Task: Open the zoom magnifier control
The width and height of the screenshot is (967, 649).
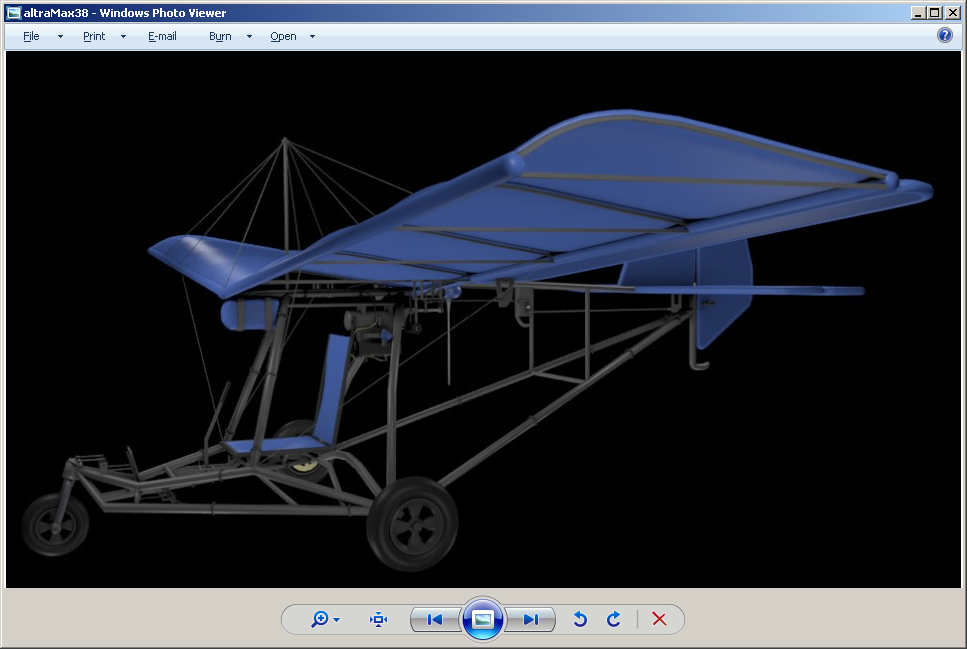Action: (x=321, y=619)
